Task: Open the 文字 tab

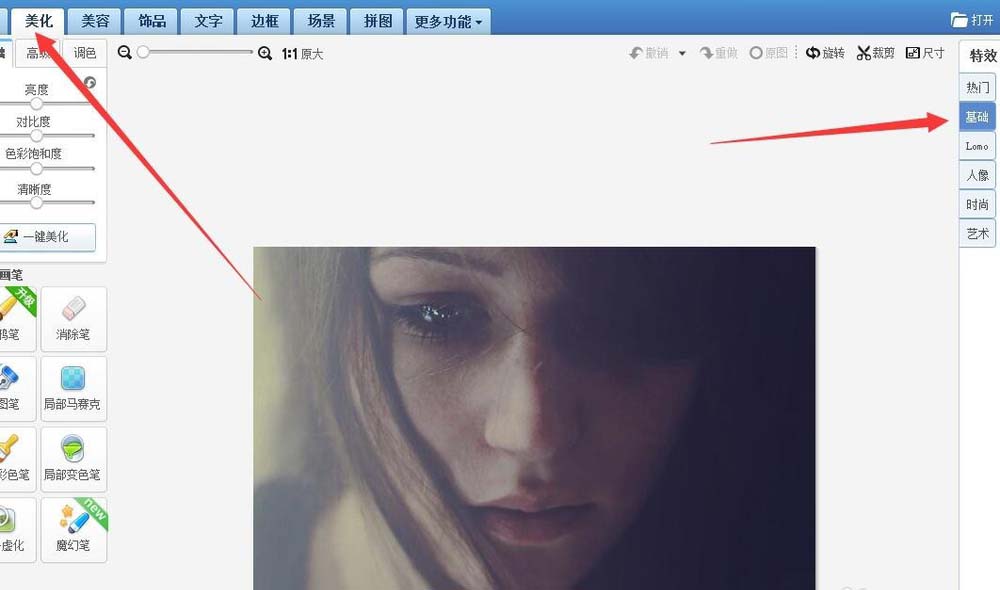Action: (x=208, y=21)
